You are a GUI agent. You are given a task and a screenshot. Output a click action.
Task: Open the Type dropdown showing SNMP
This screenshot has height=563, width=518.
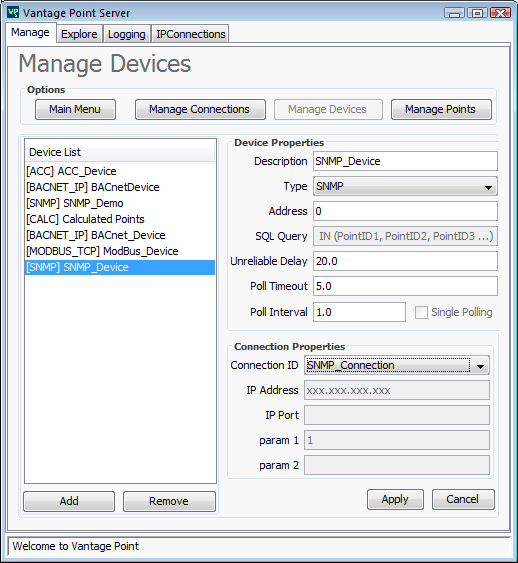(405, 186)
